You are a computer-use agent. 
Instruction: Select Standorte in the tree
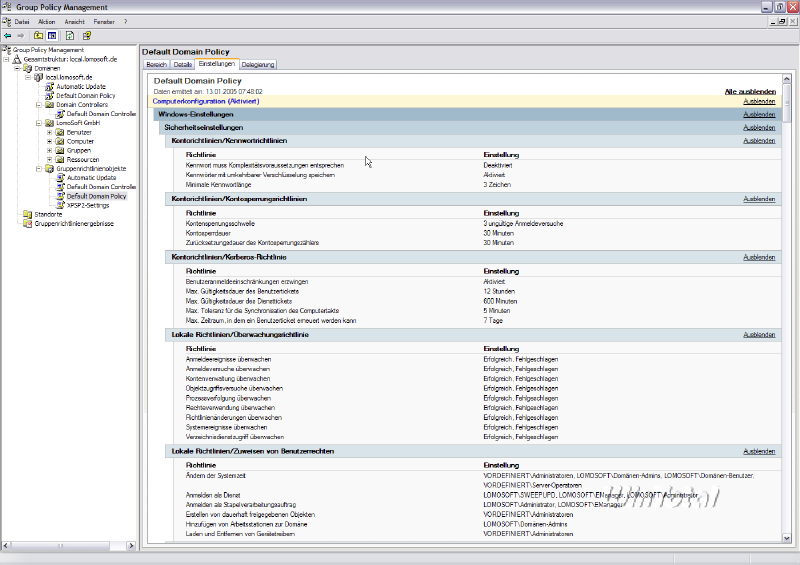coord(48,214)
